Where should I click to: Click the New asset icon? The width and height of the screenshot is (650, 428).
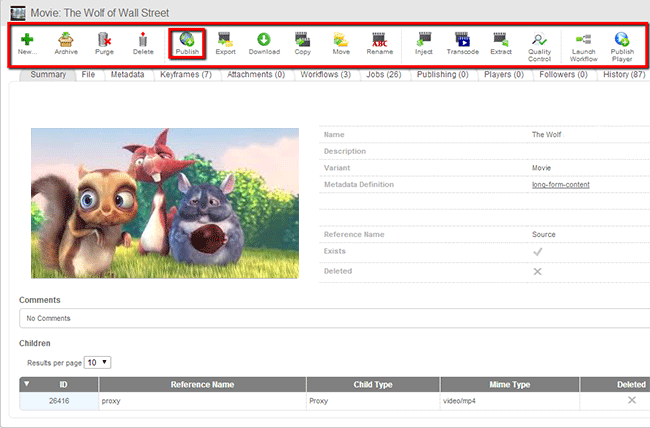[27, 41]
